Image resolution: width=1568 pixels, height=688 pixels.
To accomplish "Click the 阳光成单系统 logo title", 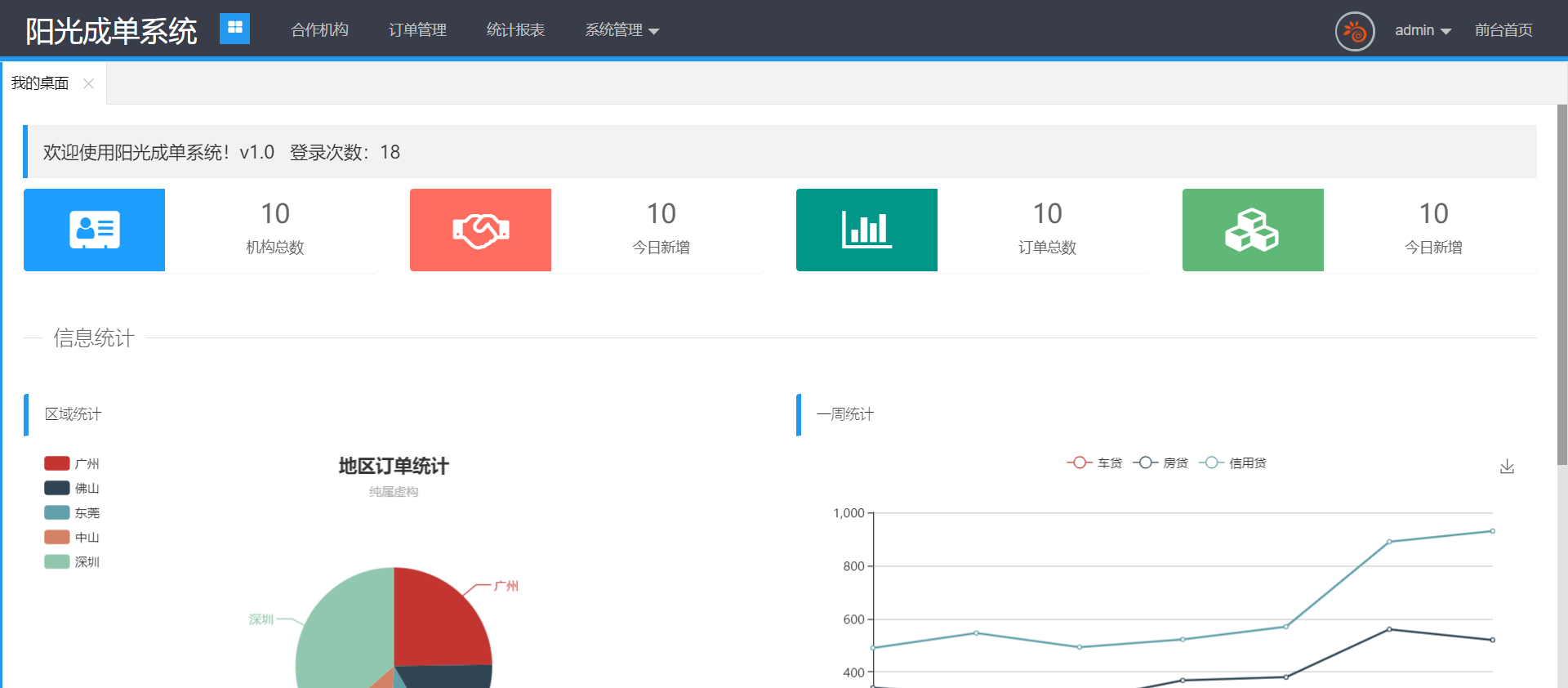I will (111, 31).
